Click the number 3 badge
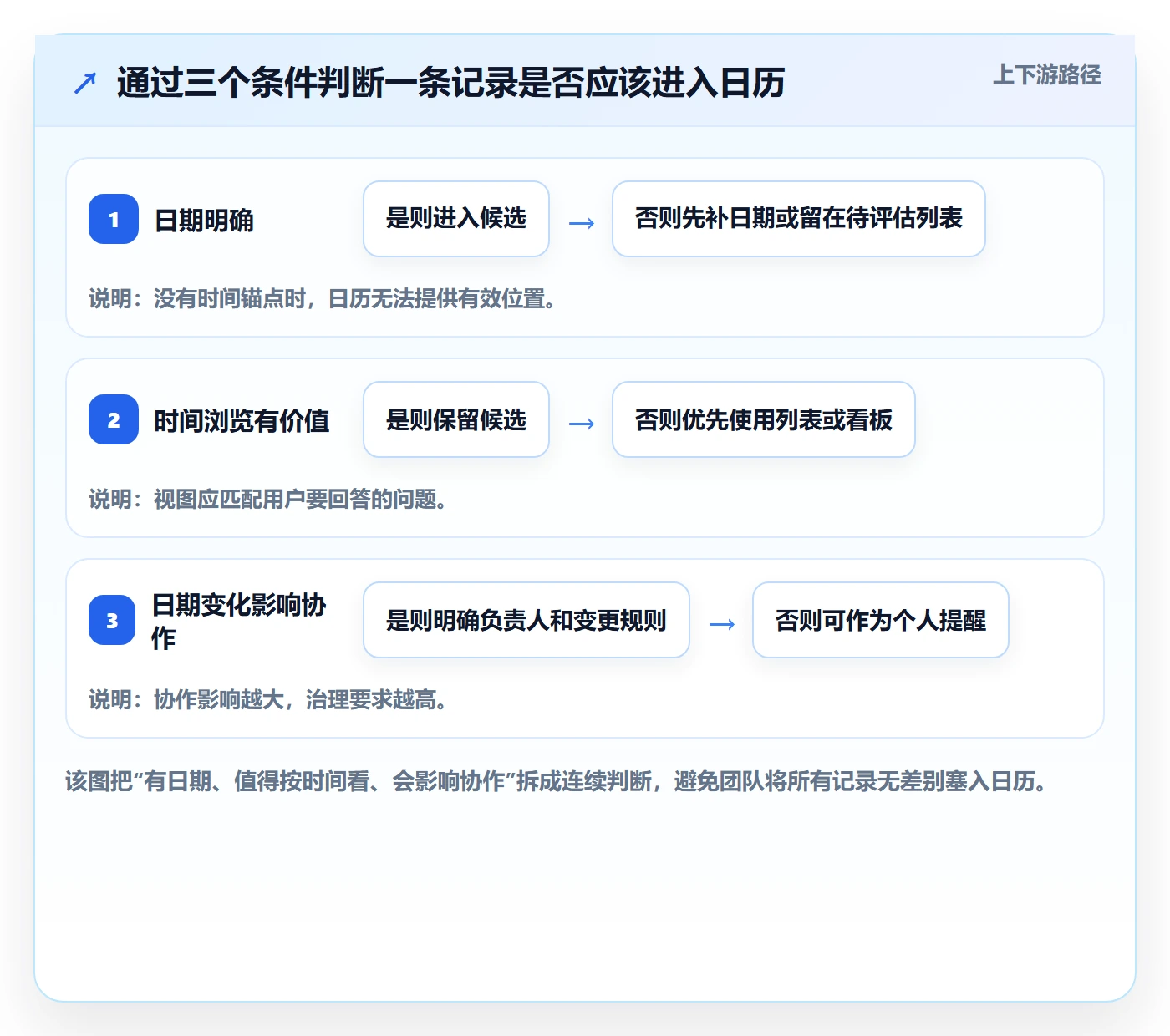Screen dimensions: 1170x1036 [x=112, y=620]
